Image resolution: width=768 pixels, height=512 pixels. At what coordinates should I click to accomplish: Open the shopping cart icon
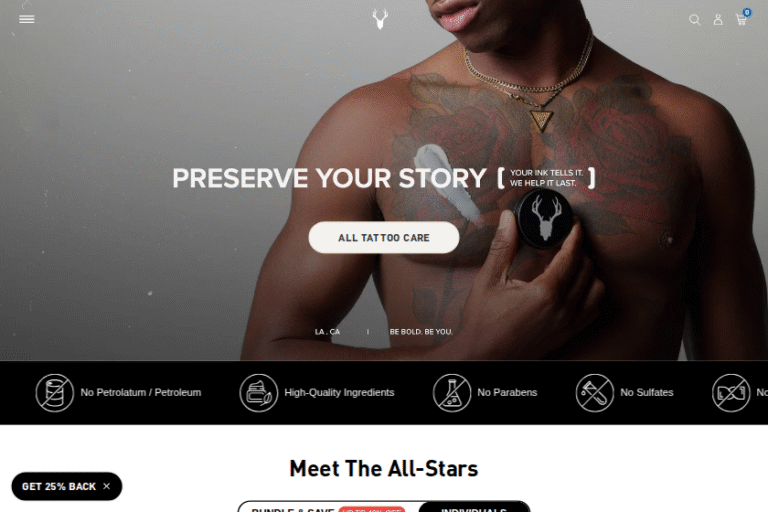[741, 20]
